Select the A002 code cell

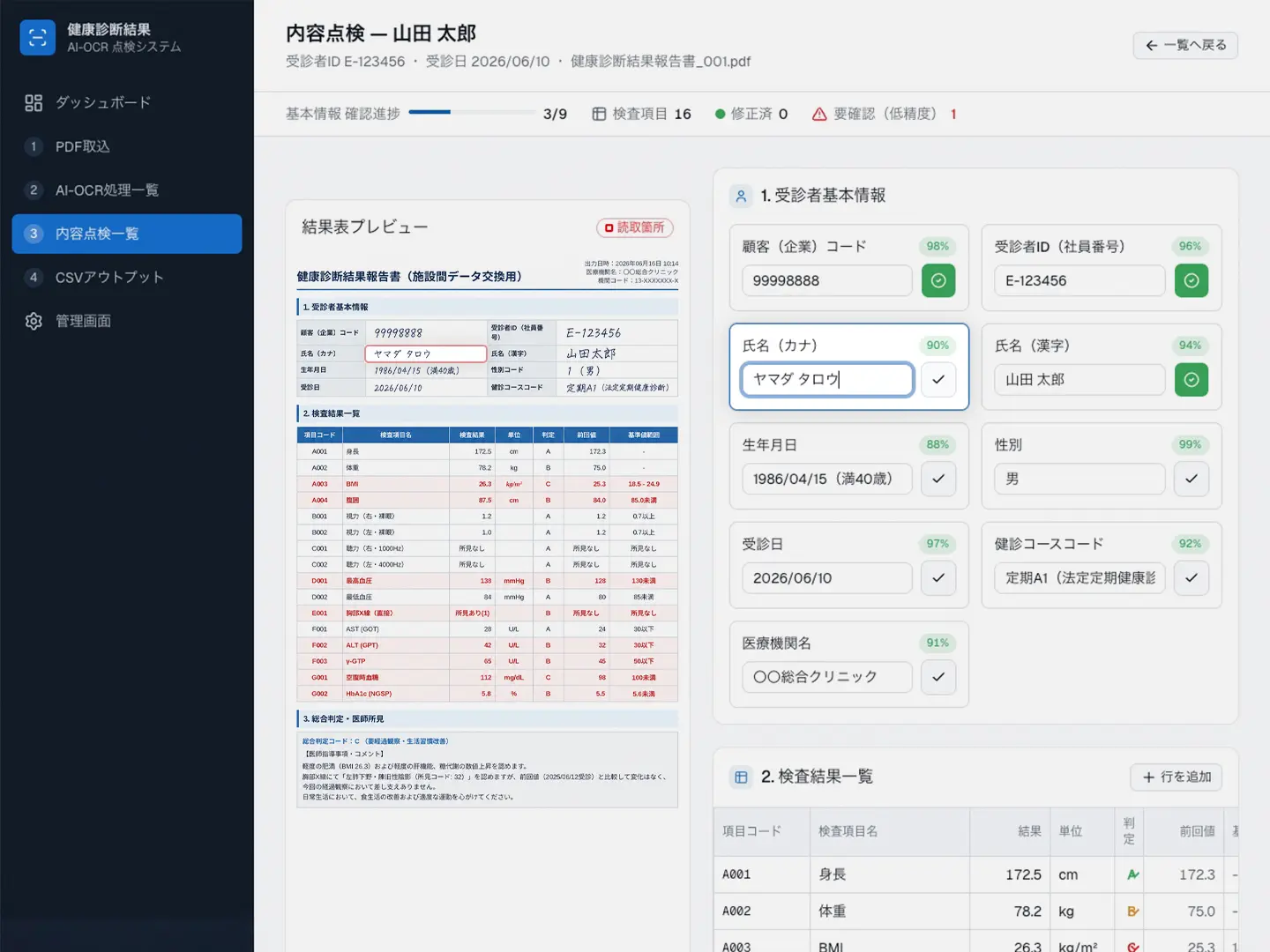click(x=762, y=911)
